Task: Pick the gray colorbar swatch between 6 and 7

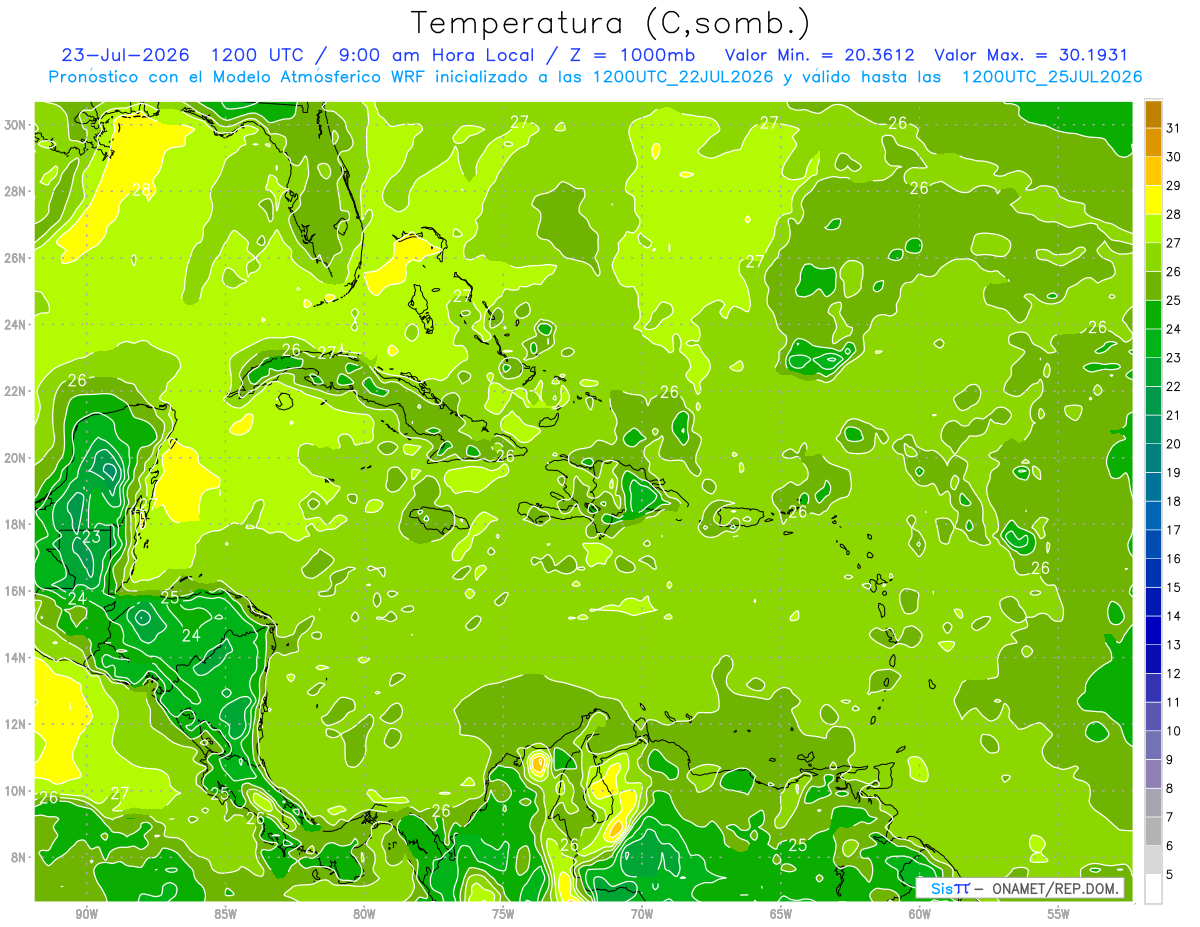Action: click(1153, 831)
